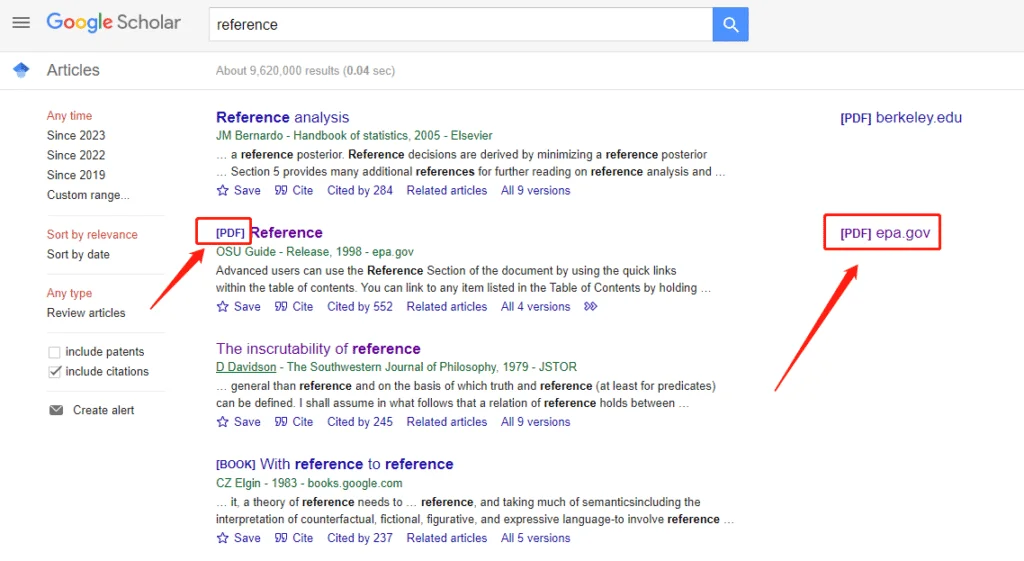Open the [PDF] berkeley.edu link

[901, 118]
